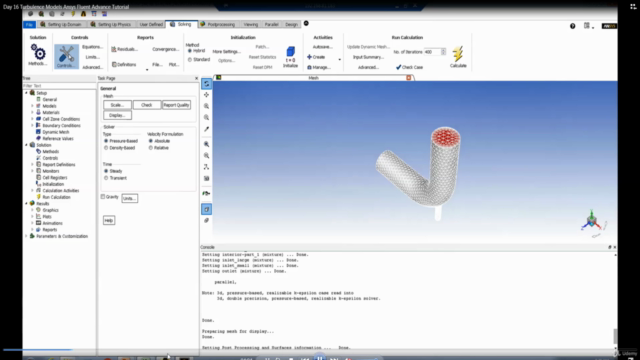Click the highlighted box icon in viewport toolbar
This screenshot has width=640, height=360.
tap(207, 209)
